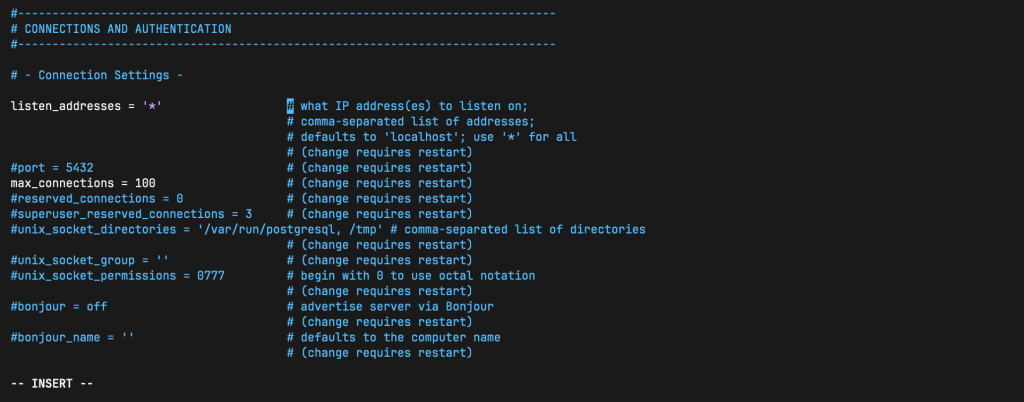Click the 'advertise server via Bonjour' comment
The image size is (1024, 402).
click(x=397, y=306)
